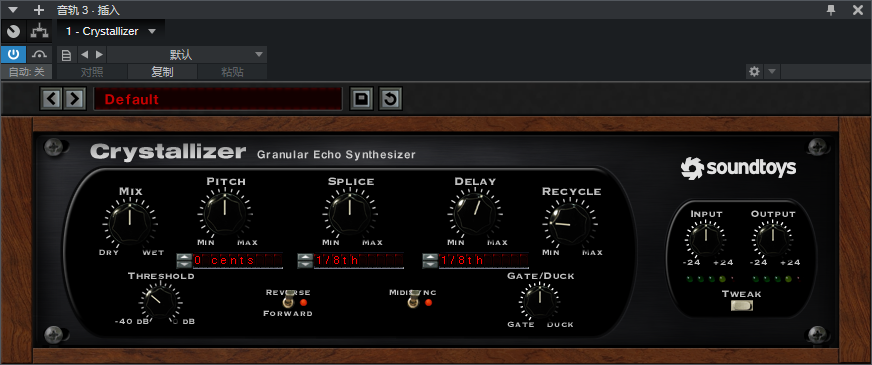The height and width of the screenshot is (365, 872).
Task: Click the Output gain knob
Action: point(772,239)
